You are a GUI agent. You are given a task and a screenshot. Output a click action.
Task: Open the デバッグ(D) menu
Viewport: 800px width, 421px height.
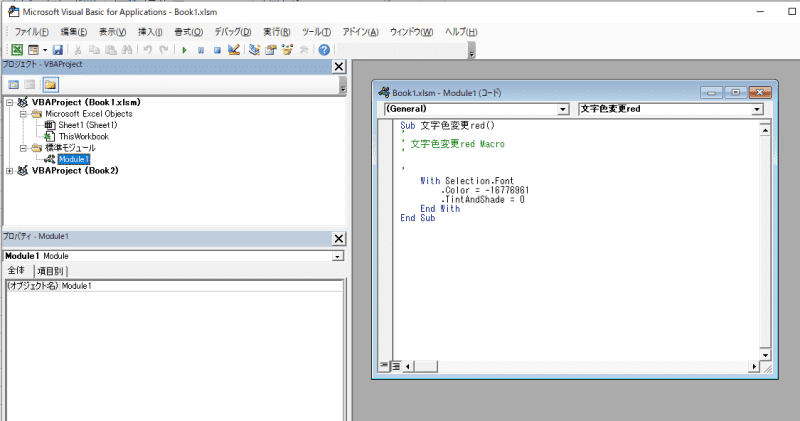tap(233, 32)
